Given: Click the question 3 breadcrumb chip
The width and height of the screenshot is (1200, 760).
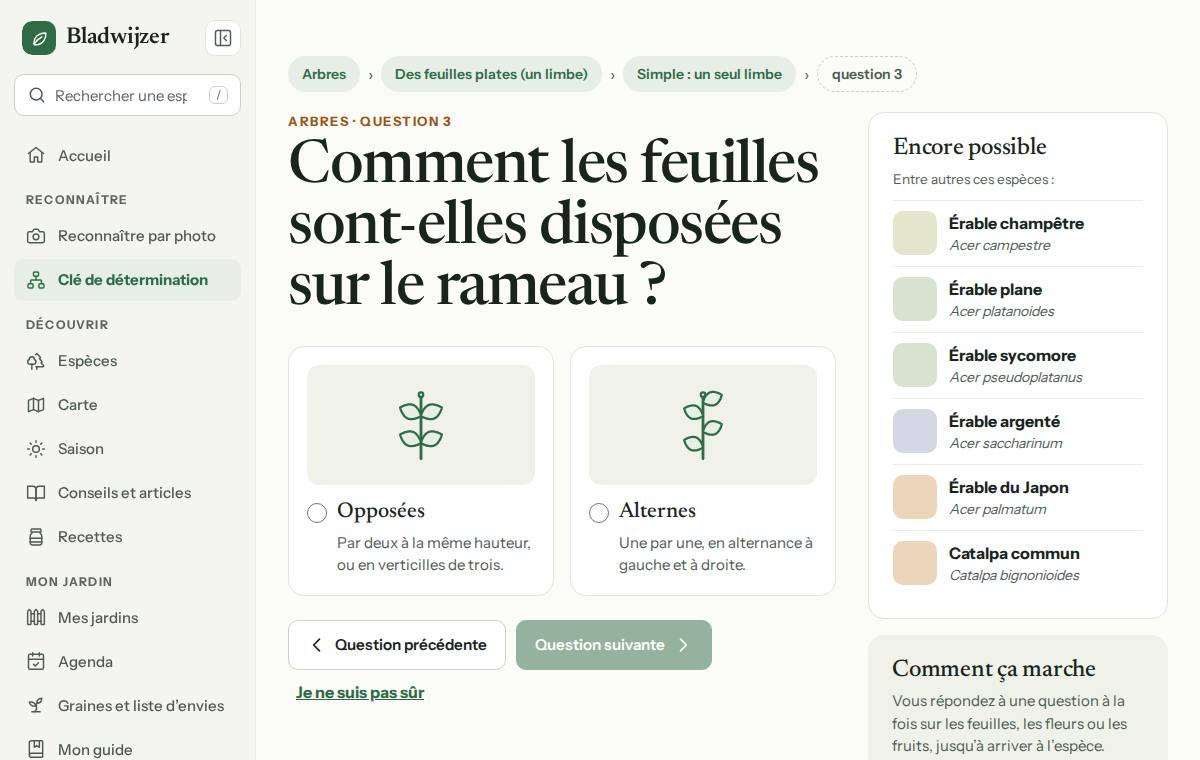Looking at the screenshot, I should [x=867, y=74].
